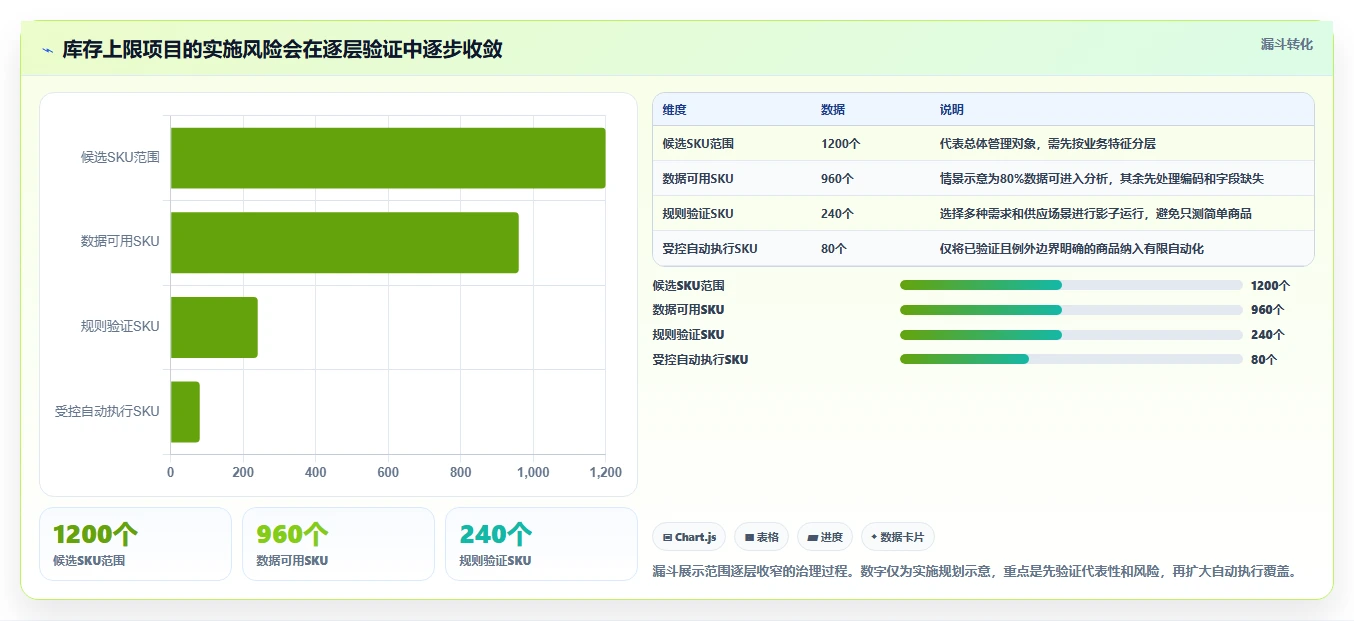Viewport: 1354px width, 621px height.
Task: Open the 1200个 候选SKU范围 stat card
Action: [x=135, y=544]
